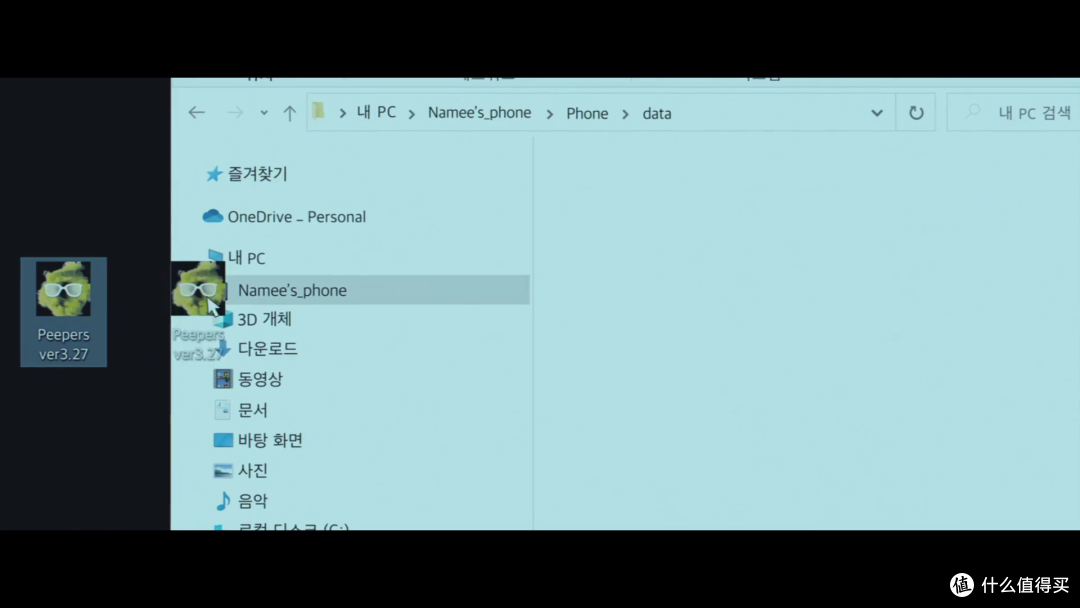Refresh the current folder
Viewport: 1080px width, 608px height.
click(x=916, y=112)
